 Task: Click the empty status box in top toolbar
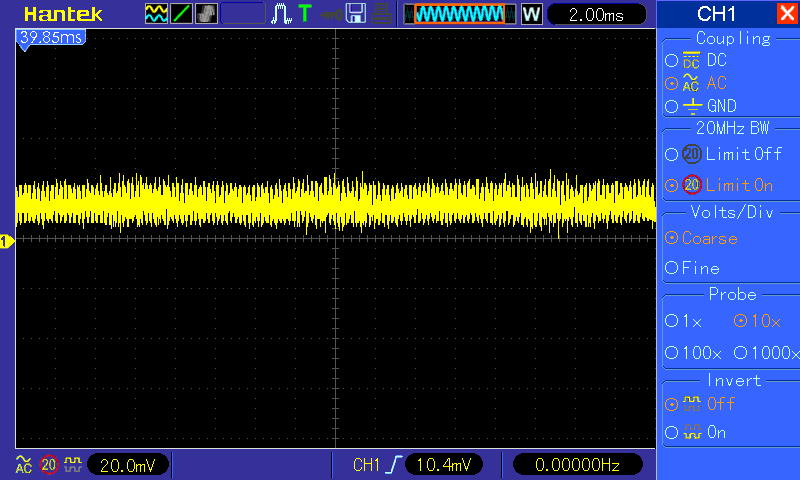tap(243, 14)
